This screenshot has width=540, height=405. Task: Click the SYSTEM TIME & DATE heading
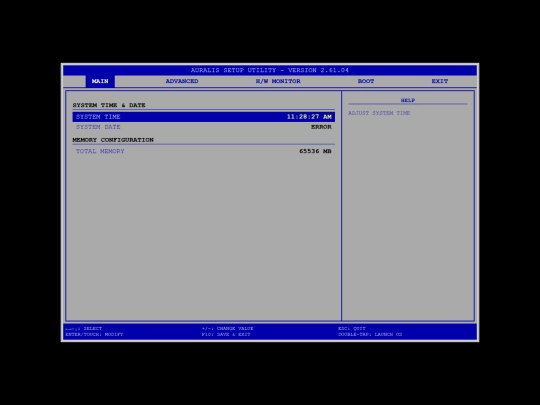pyautogui.click(x=109, y=105)
